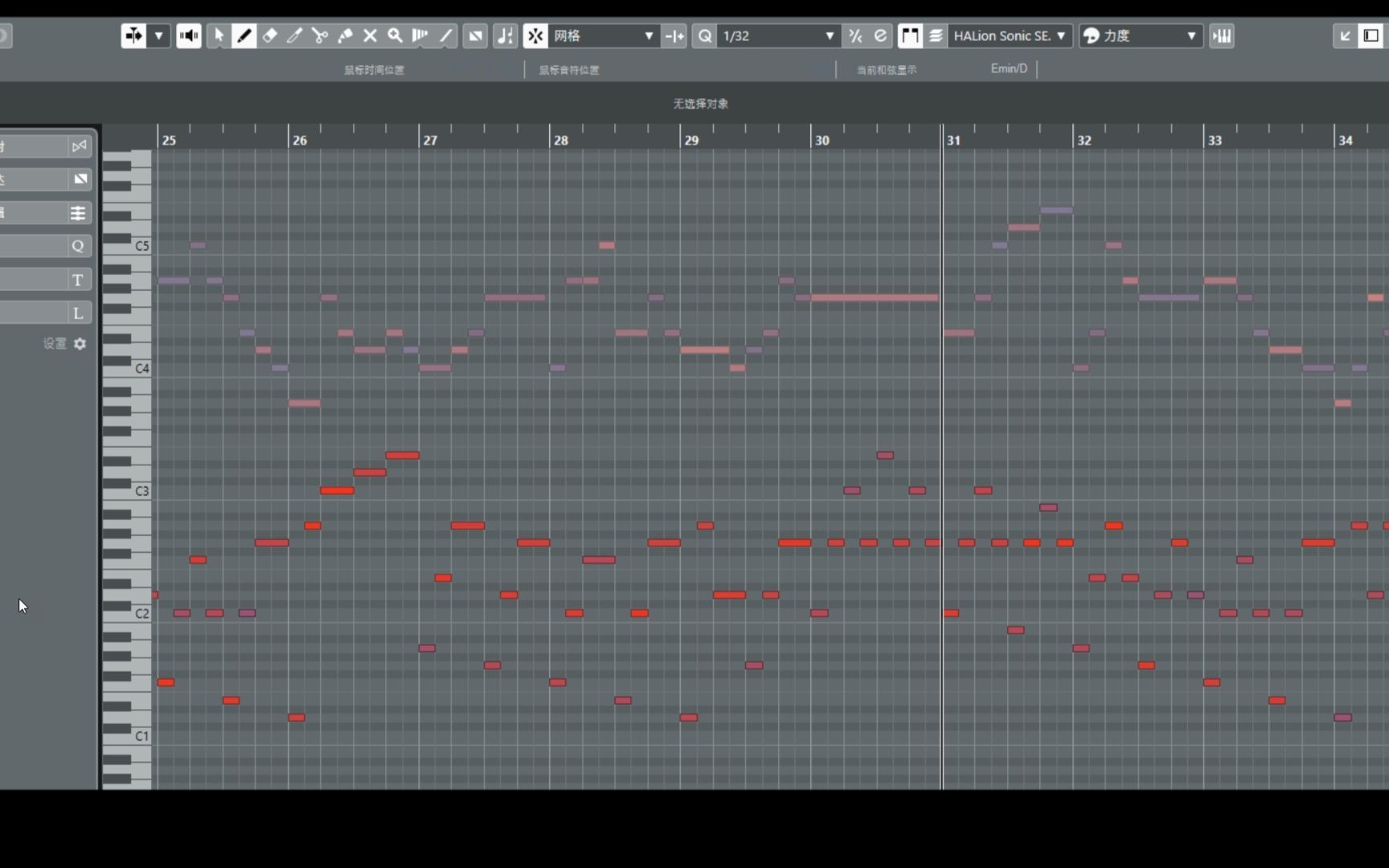The width and height of the screenshot is (1389, 868).
Task: Click the 无选择对象 info line text
Action: (x=700, y=104)
